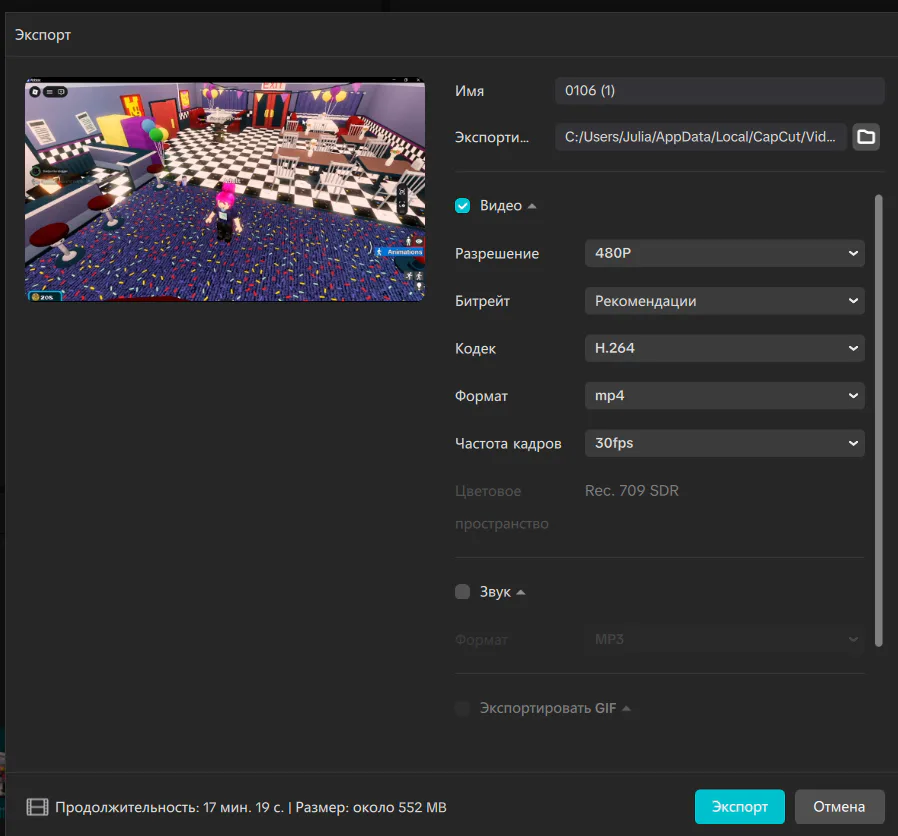
Task: Click the Имя label
Action: (x=469, y=91)
